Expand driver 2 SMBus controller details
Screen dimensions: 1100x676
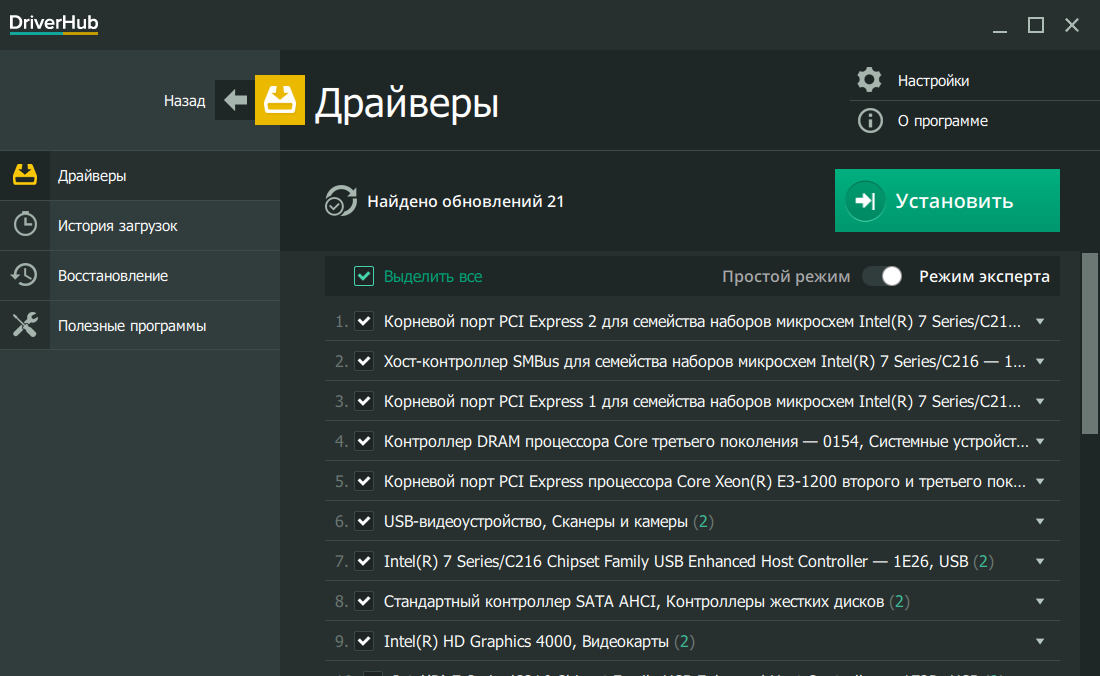pyautogui.click(x=1040, y=362)
